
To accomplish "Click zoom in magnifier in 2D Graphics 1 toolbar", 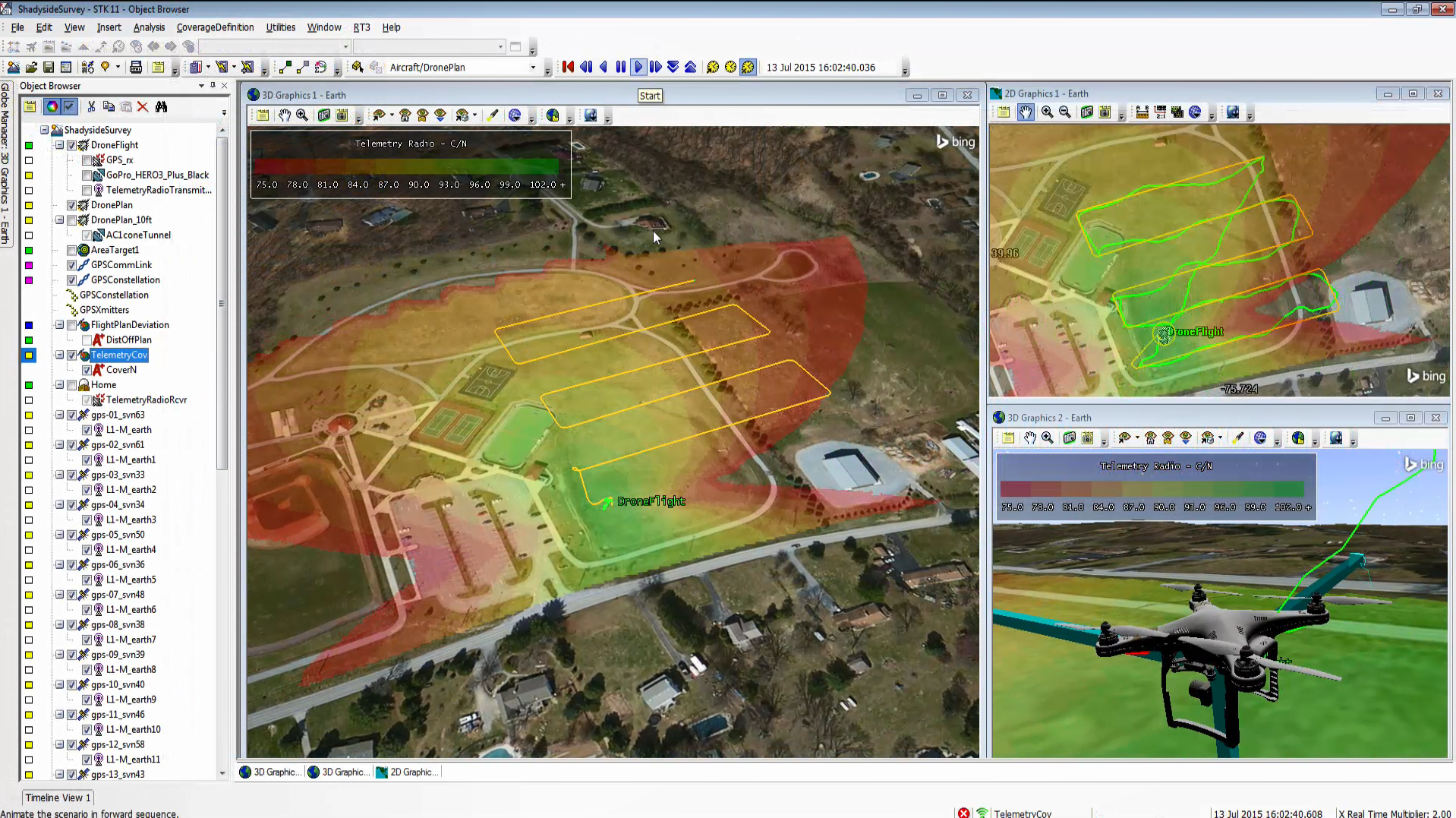I will click(1048, 112).
